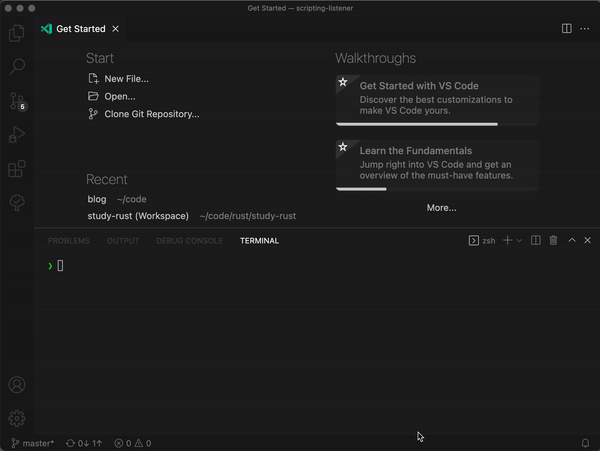The image size is (600, 451).
Task: Open Learn the Fundamentals walkthrough
Action: click(x=437, y=165)
